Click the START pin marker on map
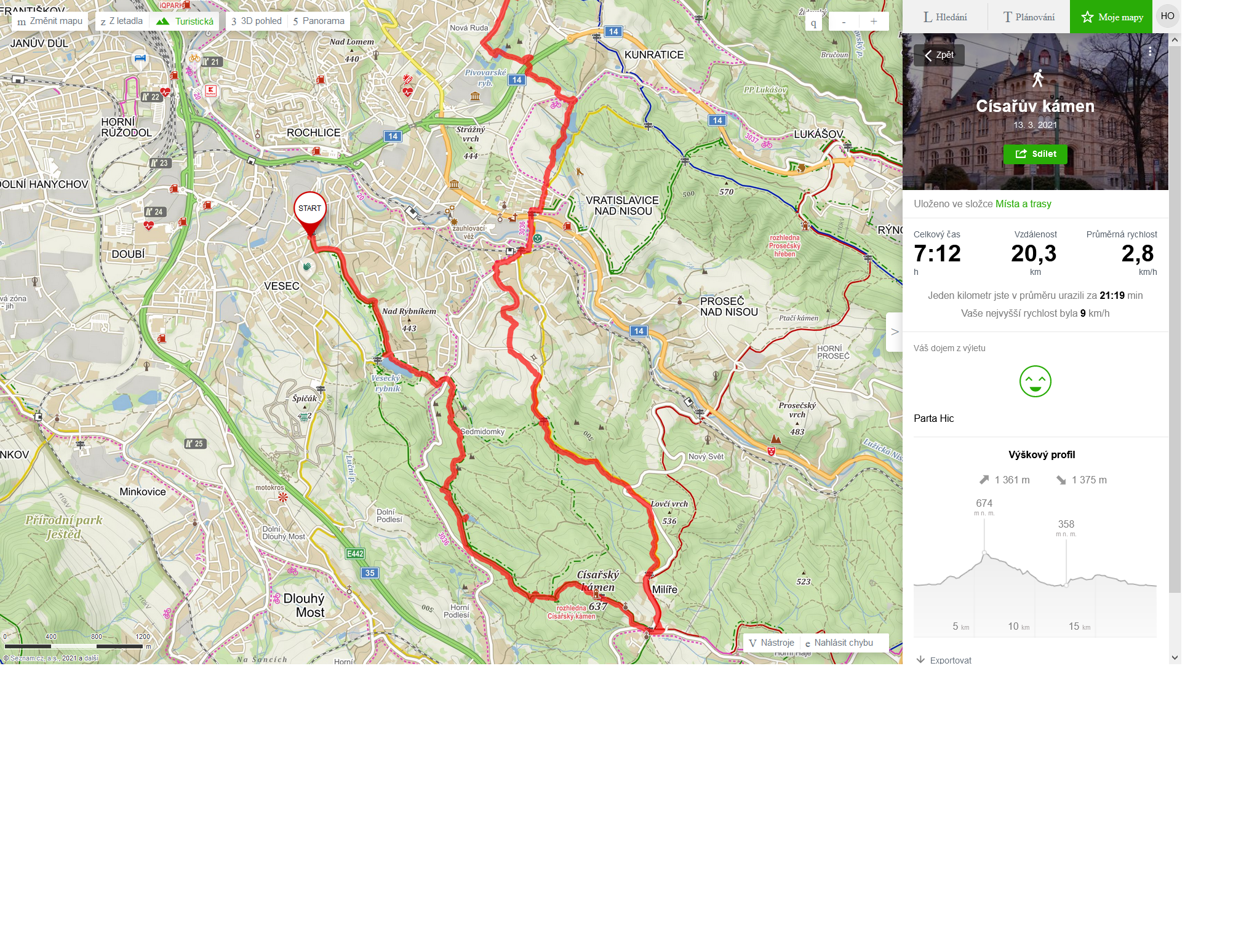 pyautogui.click(x=309, y=212)
